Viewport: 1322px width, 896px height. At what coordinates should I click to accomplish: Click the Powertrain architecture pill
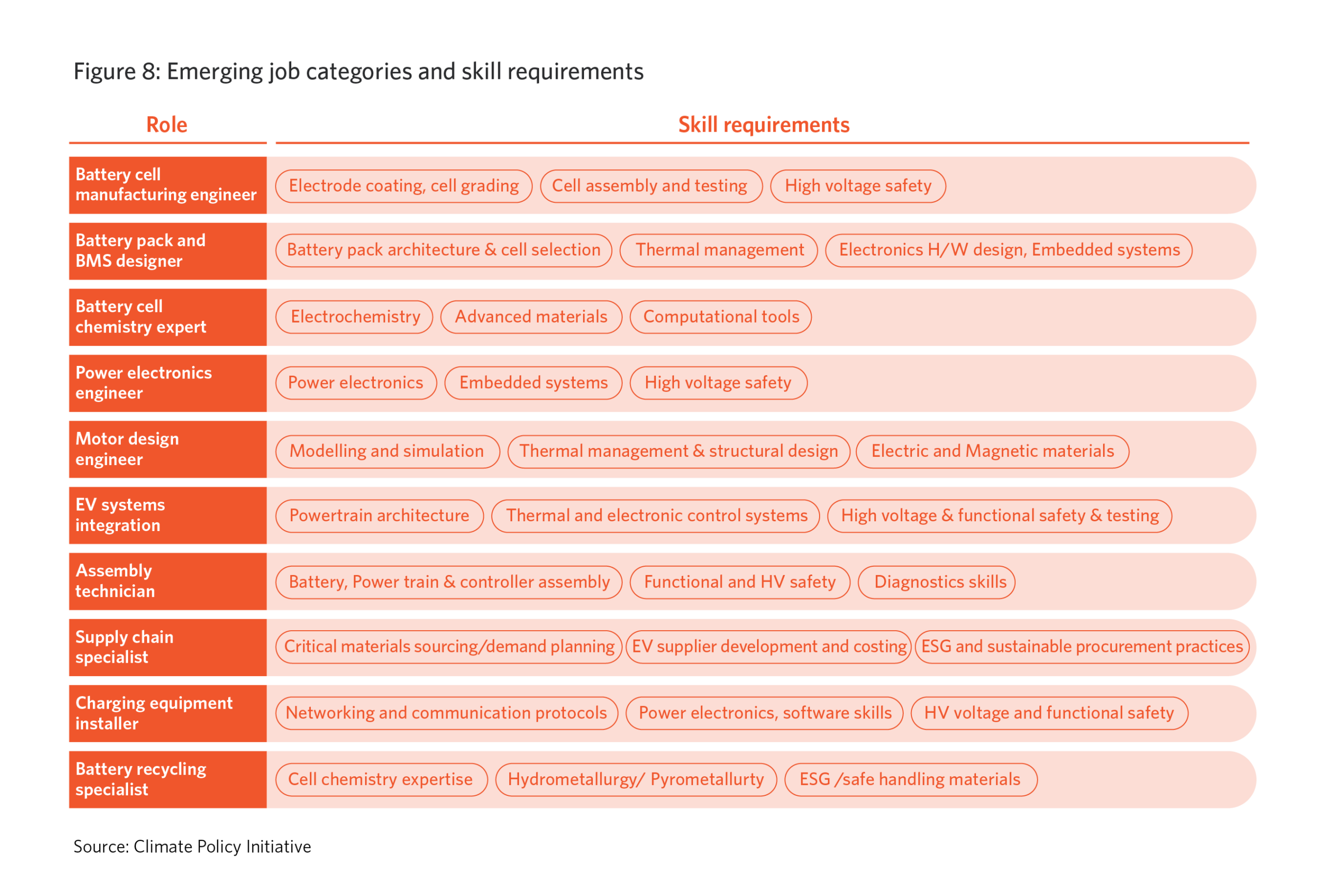coord(379,516)
